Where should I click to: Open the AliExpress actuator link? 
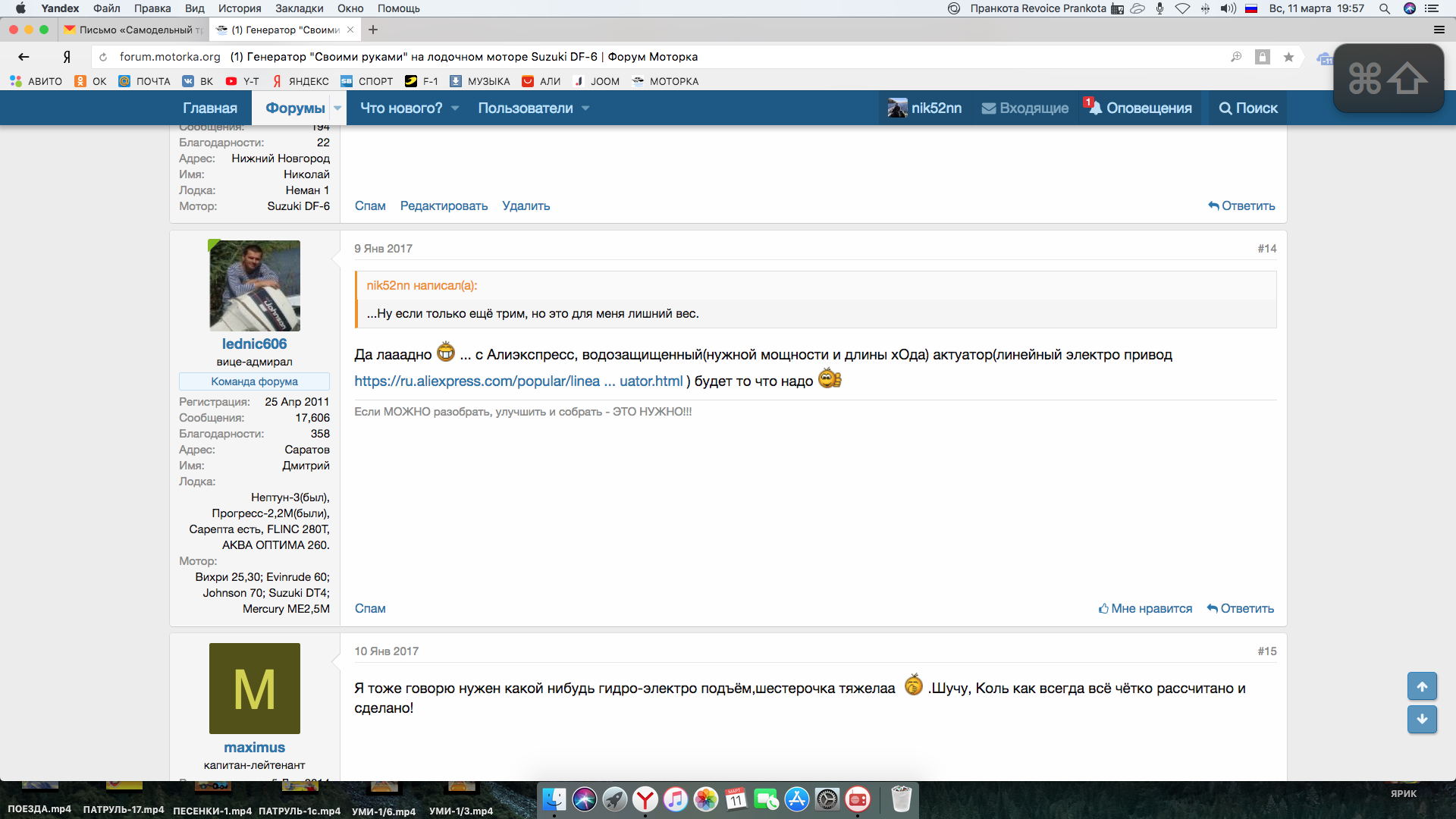[x=519, y=381]
